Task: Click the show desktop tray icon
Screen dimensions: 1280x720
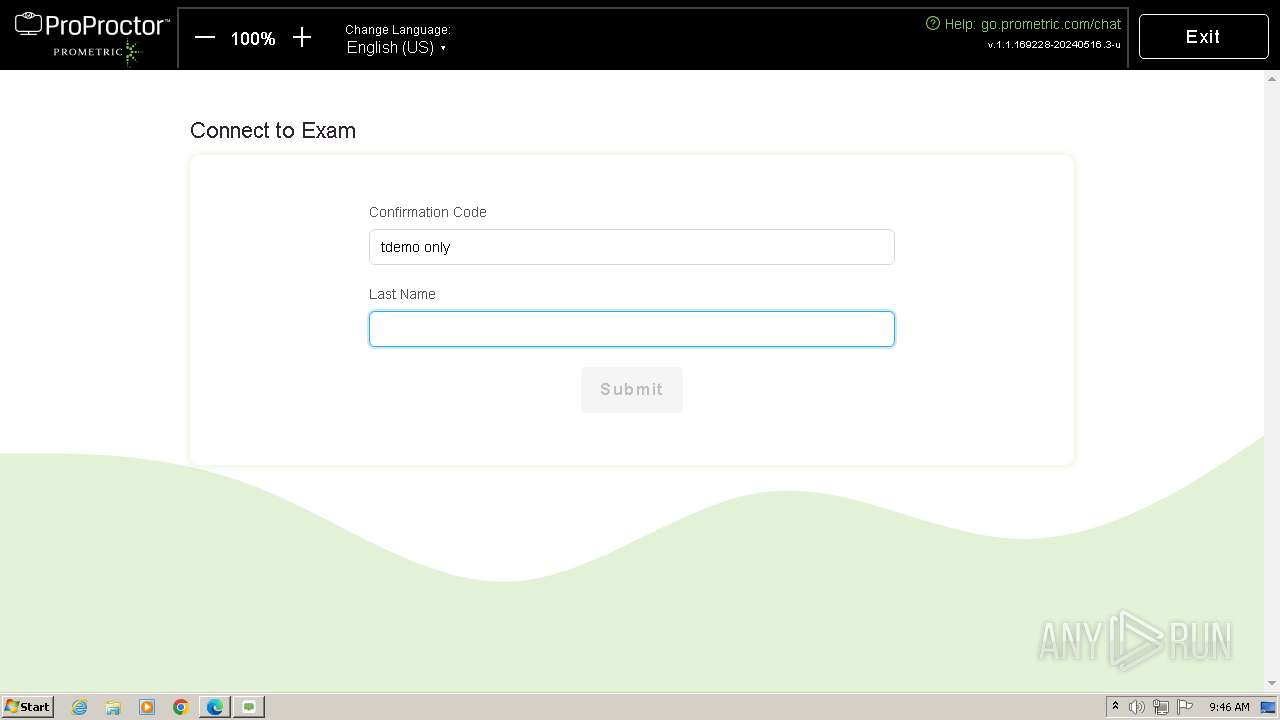Action: coord(1268,707)
